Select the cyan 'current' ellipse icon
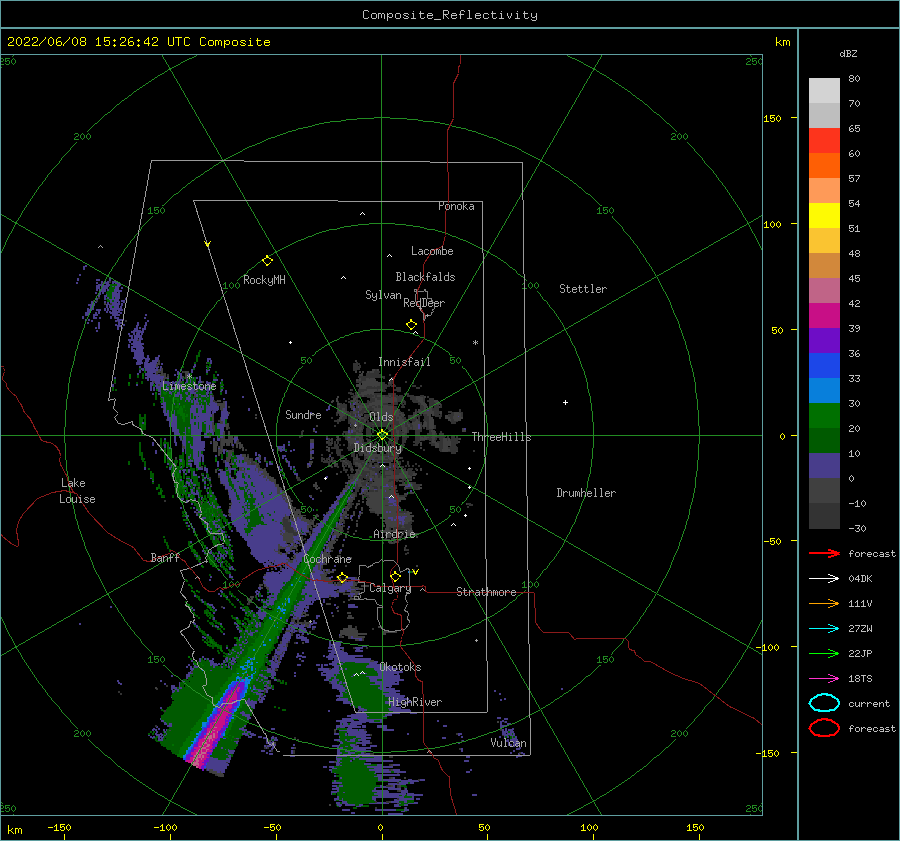 [824, 703]
